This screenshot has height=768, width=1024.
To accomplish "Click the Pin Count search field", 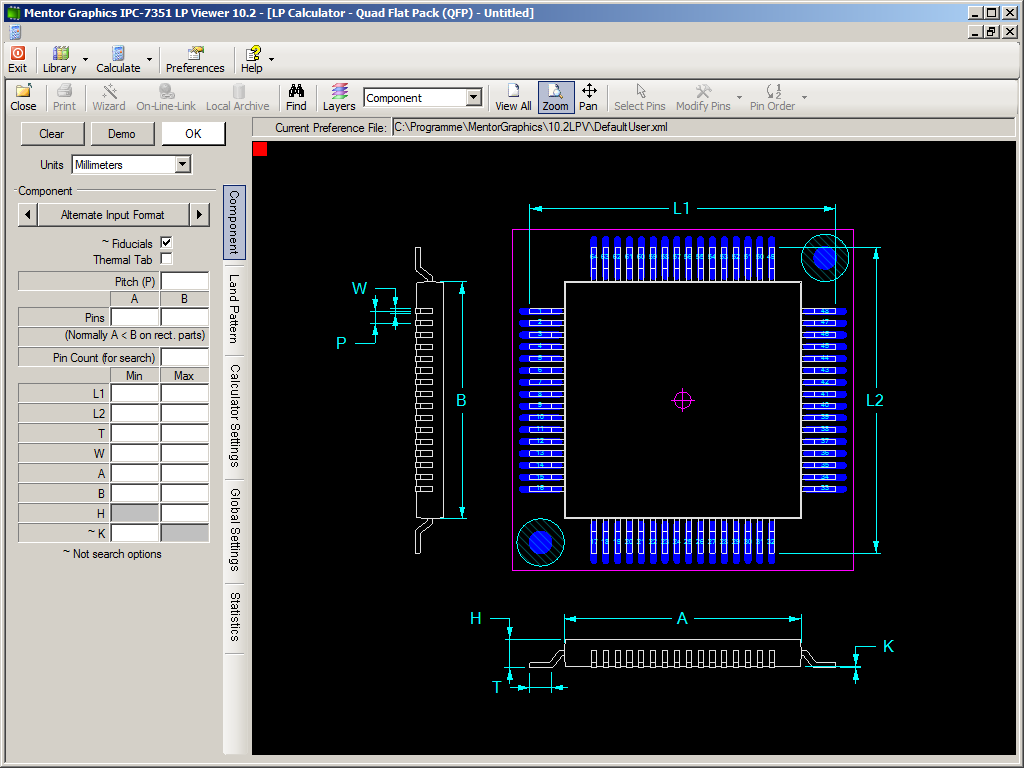I will tap(185, 357).
